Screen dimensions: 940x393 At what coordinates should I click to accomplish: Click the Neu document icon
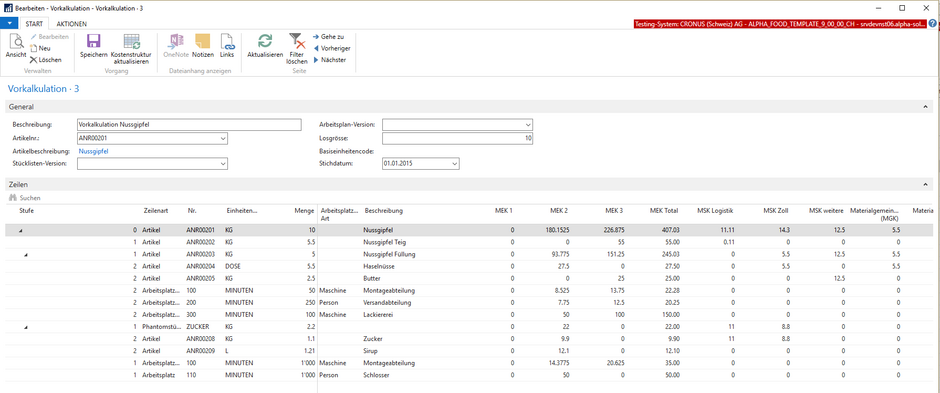[34, 48]
